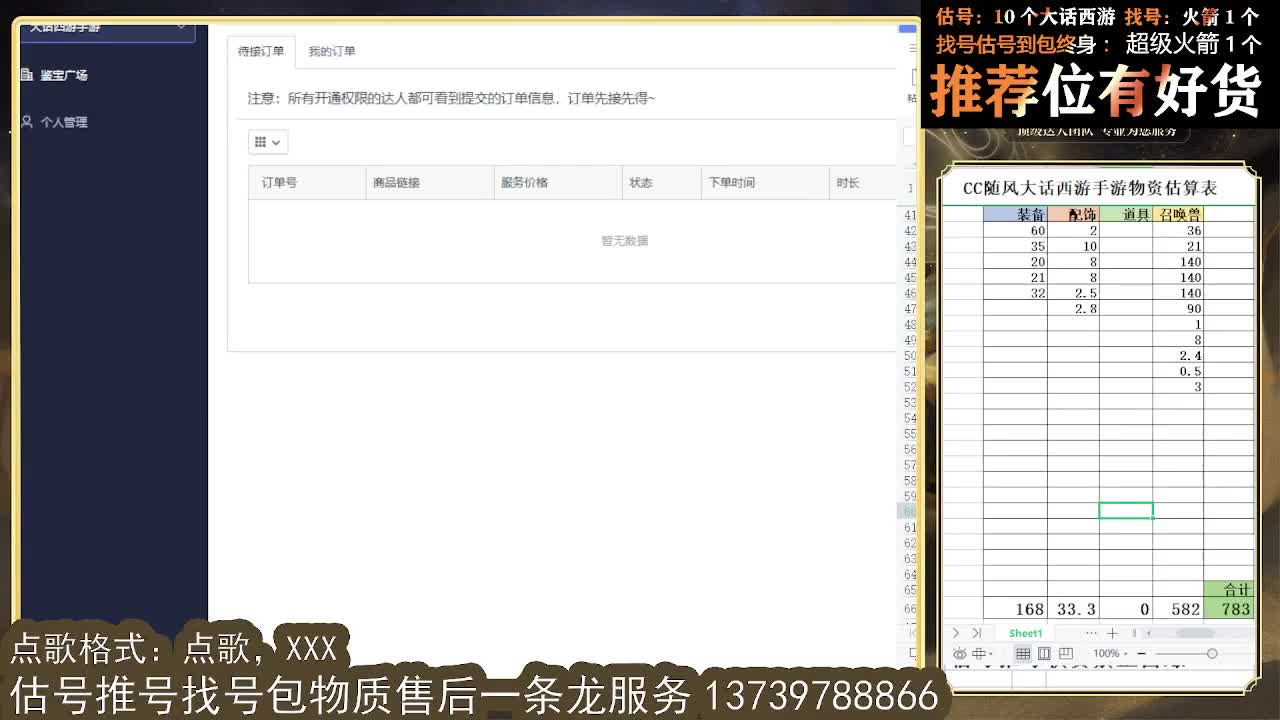Screen dimensions: 1280x720
Task: Toggle eye protection mode in the spreadsheet status bar
Action: [x=960, y=652]
